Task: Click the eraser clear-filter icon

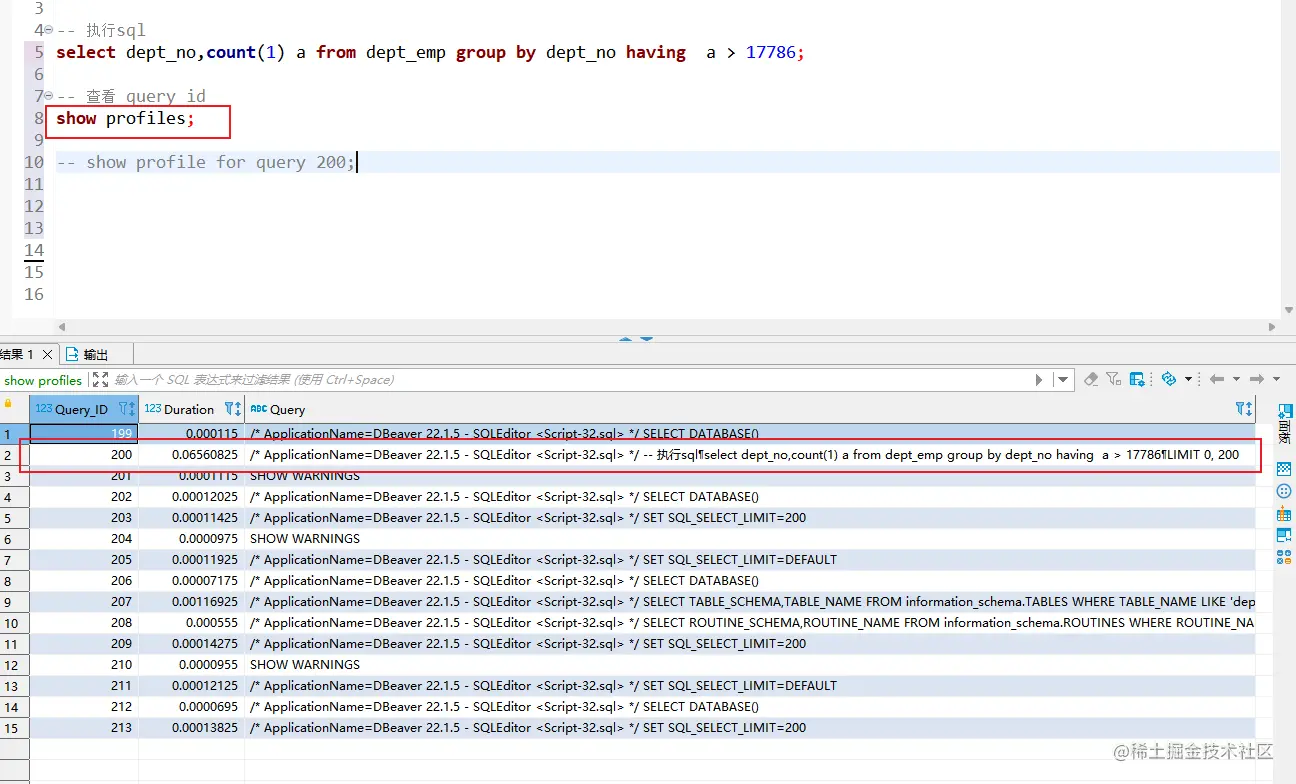Action: click(1091, 379)
